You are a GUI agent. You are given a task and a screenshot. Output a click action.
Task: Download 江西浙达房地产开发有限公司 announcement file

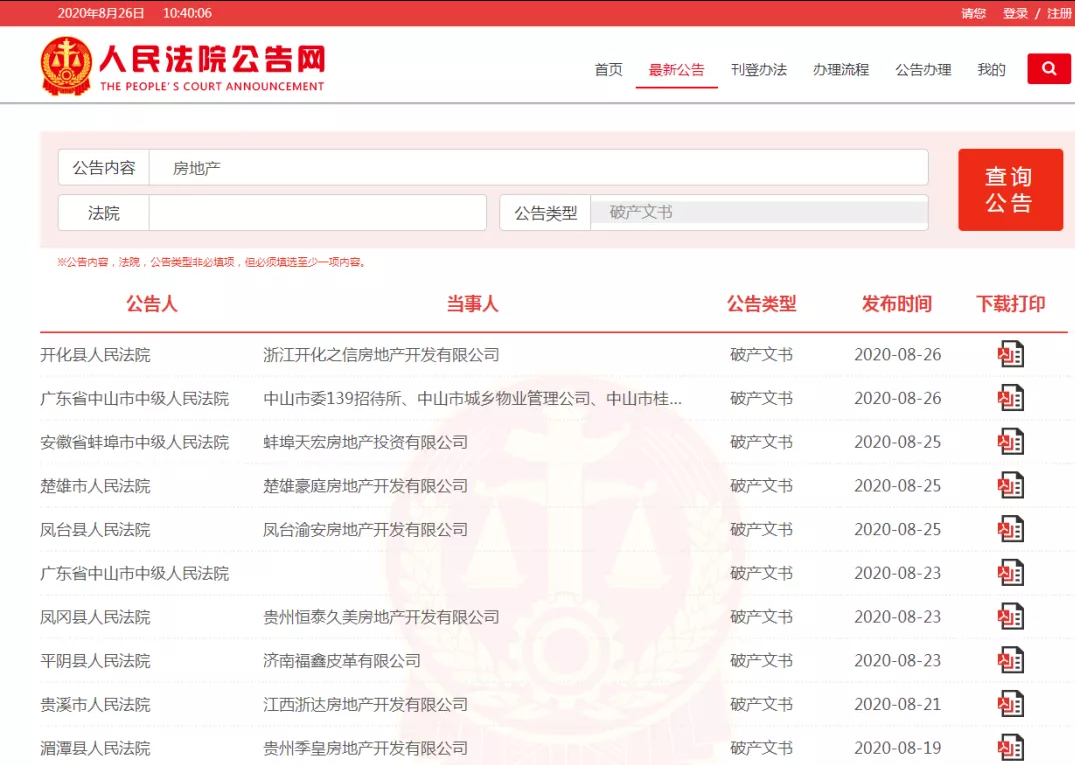(x=1011, y=705)
